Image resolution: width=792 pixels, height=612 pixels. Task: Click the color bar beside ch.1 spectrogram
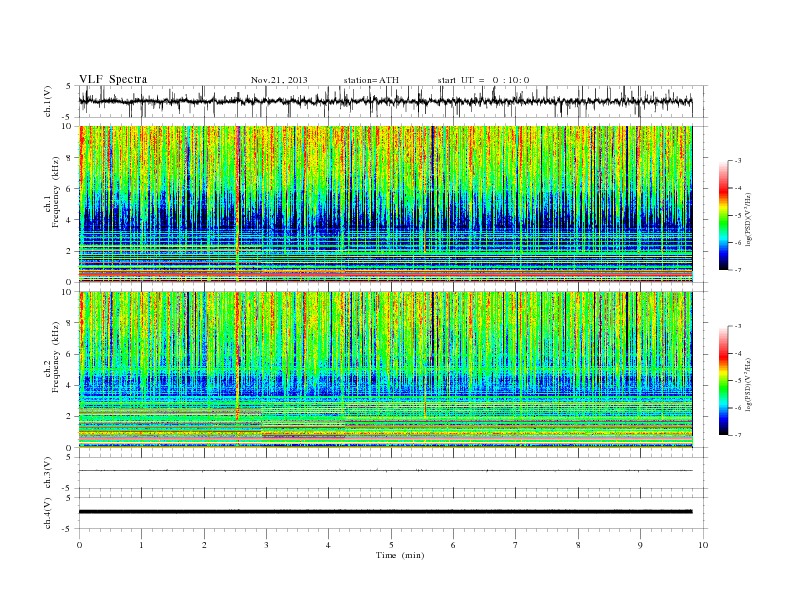point(723,215)
